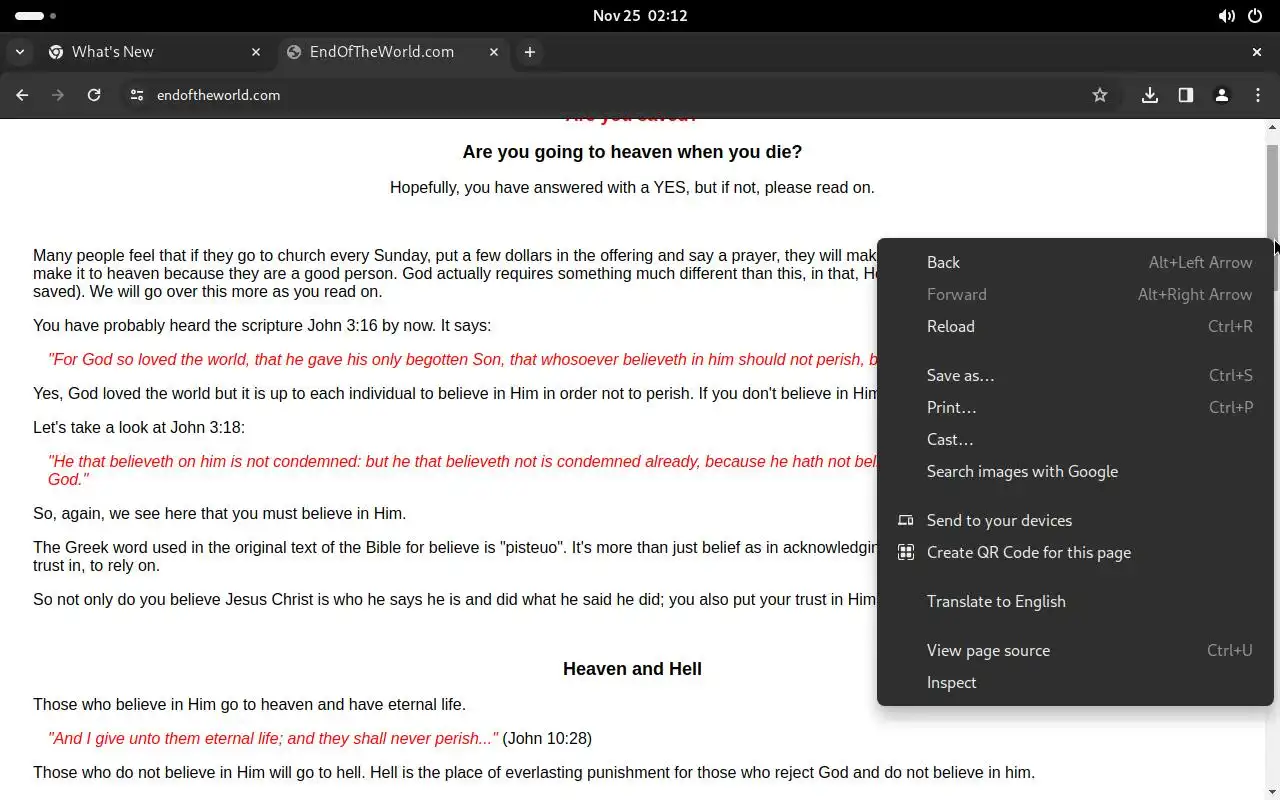The width and height of the screenshot is (1280, 800).
Task: Click the globe favicon on EndOfTheWorld.com tab
Action: pyautogui.click(x=294, y=52)
